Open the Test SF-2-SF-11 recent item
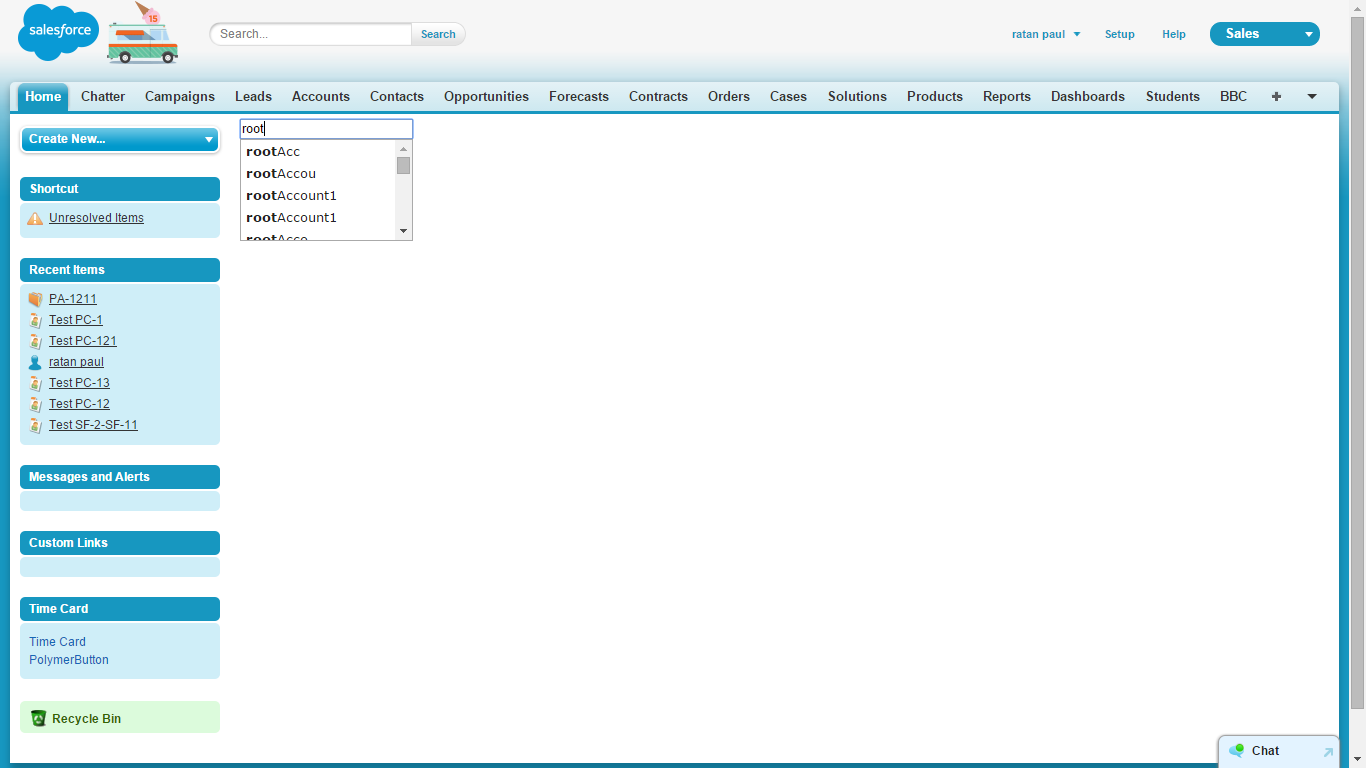 coord(93,425)
